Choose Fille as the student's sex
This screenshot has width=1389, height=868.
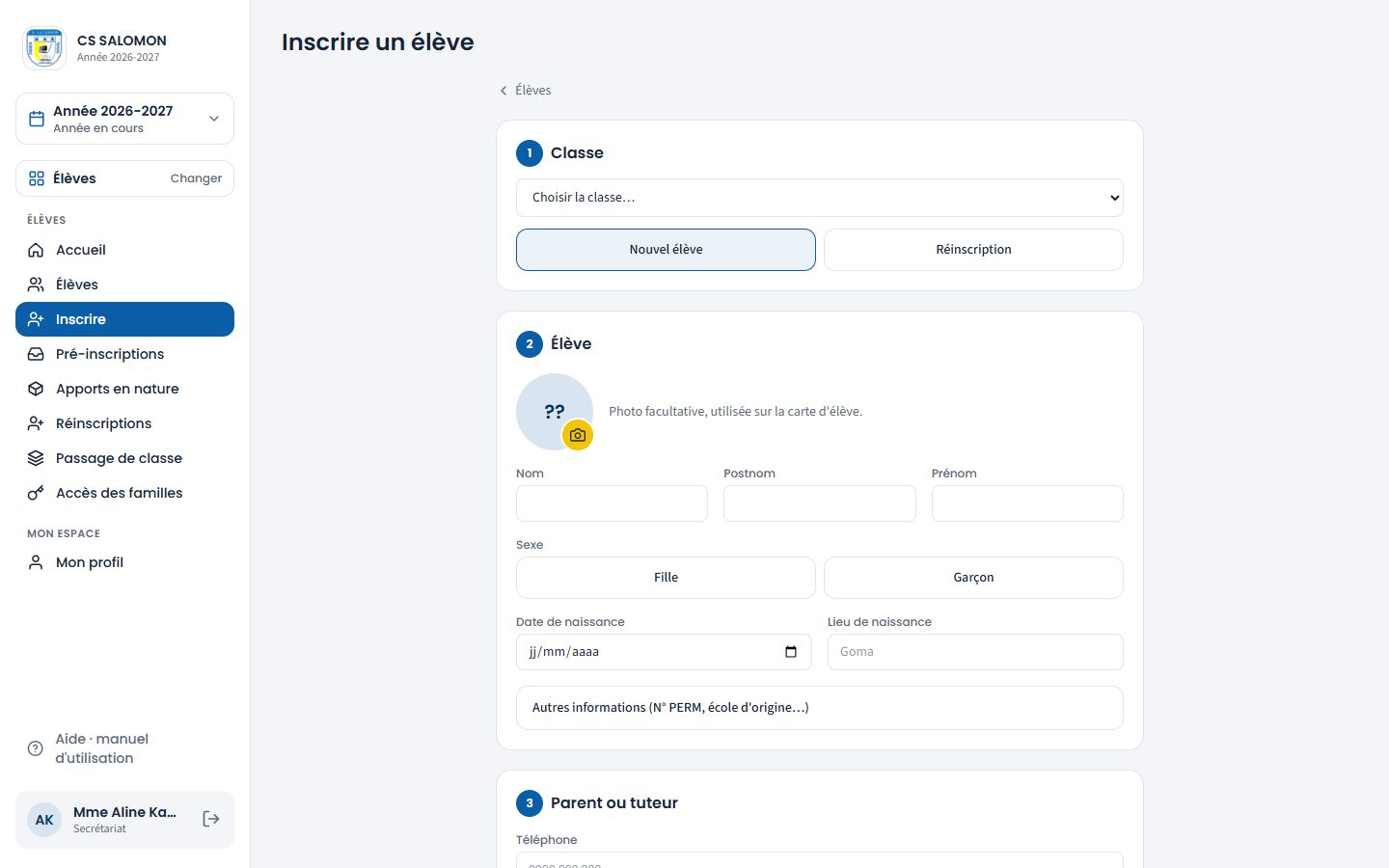pos(666,578)
